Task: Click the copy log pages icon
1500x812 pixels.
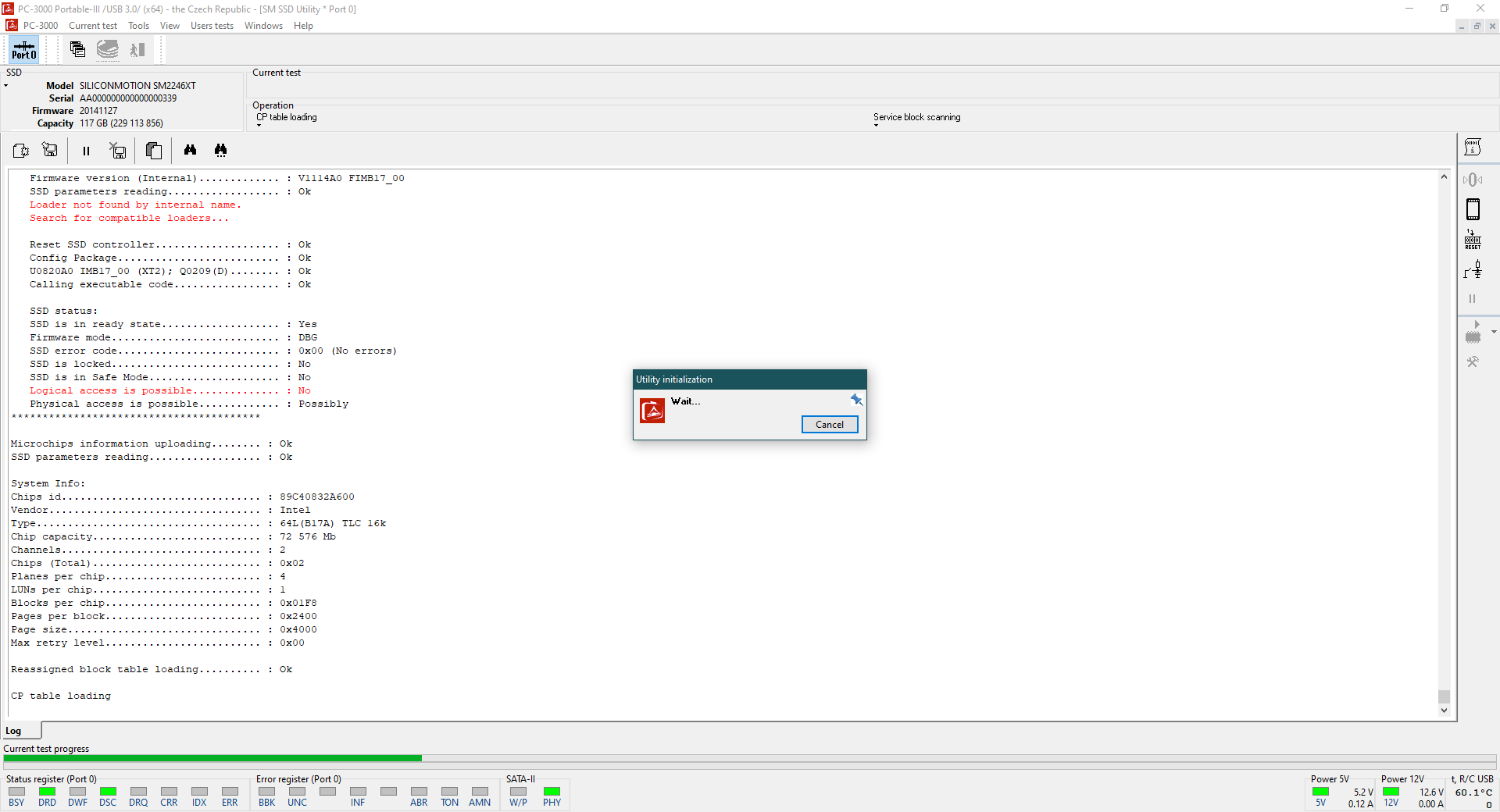Action: tap(154, 151)
